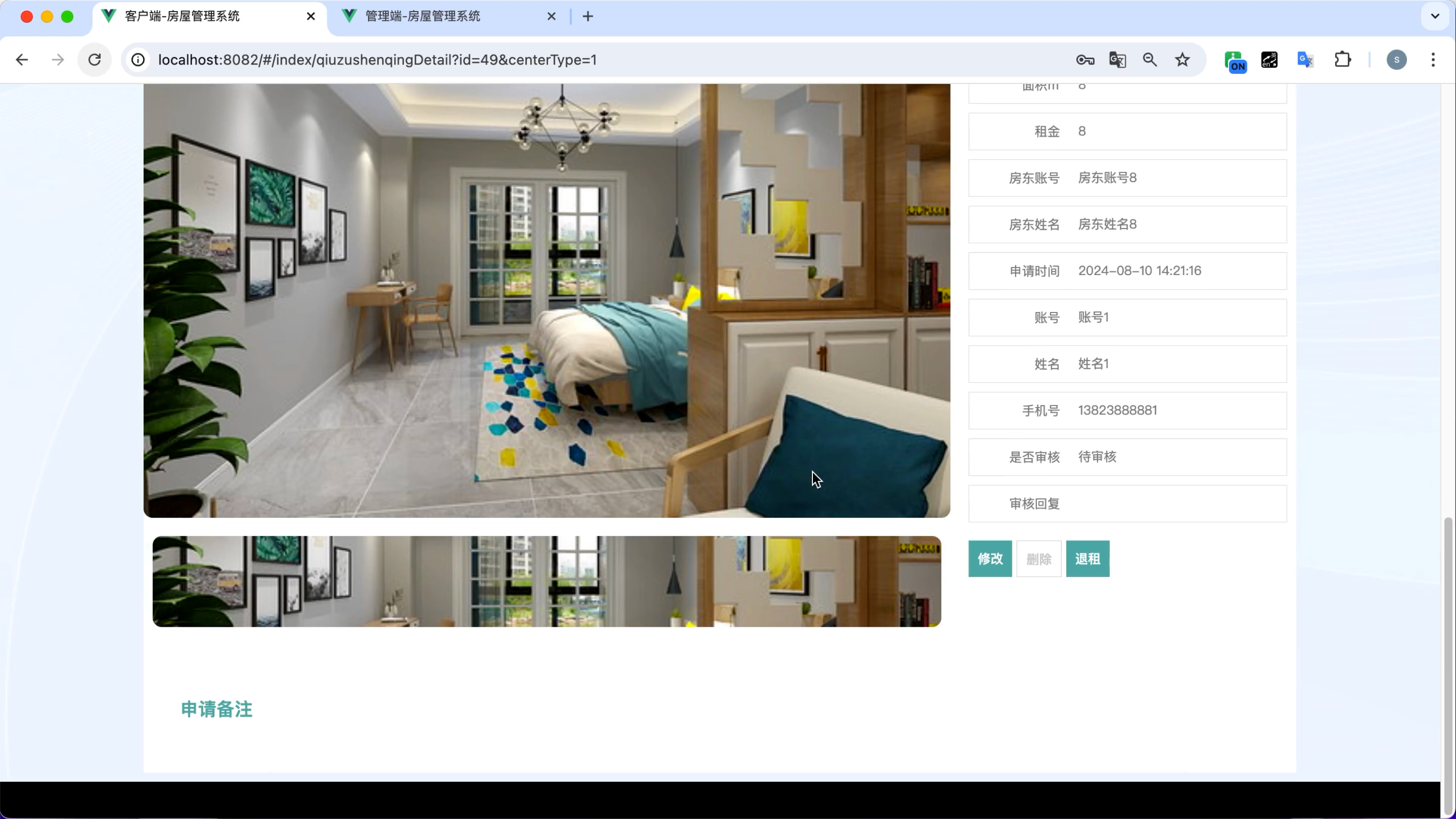The height and width of the screenshot is (819, 1456).
Task: Switch to 管理端-房屋管理系统 tab
Action: 423,16
